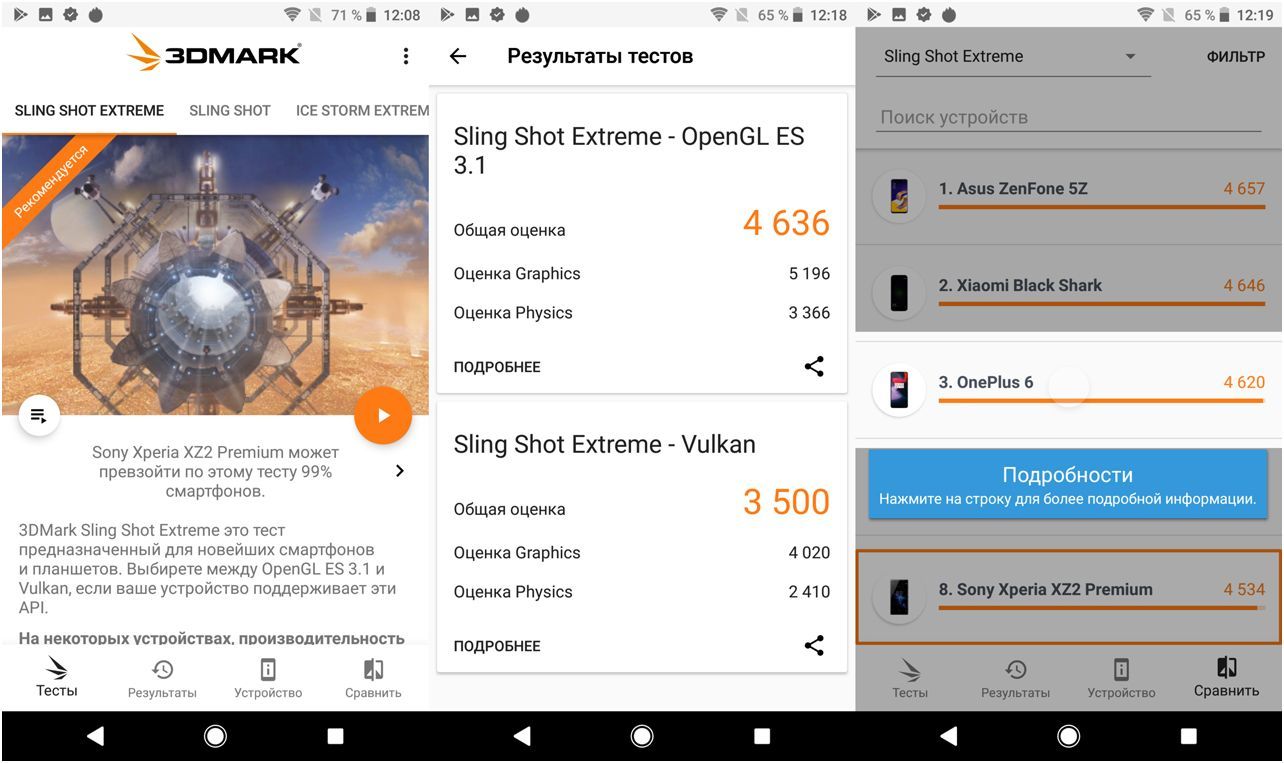Open the Sling Shot Extreme benchmark dropdown

pos(1013,56)
